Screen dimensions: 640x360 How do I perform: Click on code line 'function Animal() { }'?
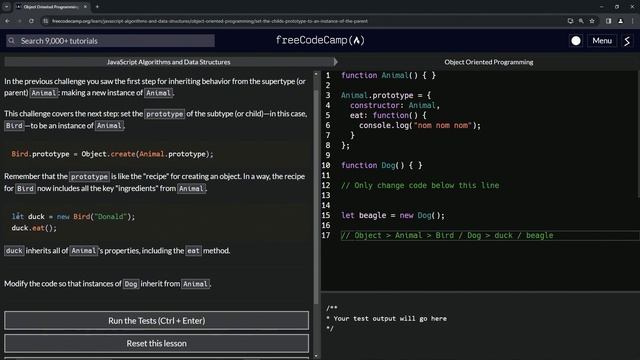tap(388, 75)
